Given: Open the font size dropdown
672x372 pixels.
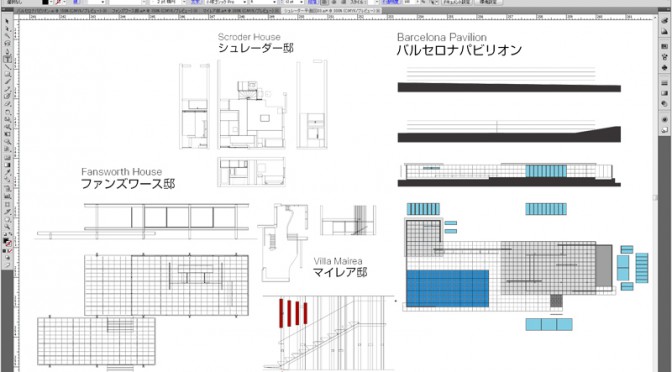Looking at the screenshot, I should (x=301, y=2).
